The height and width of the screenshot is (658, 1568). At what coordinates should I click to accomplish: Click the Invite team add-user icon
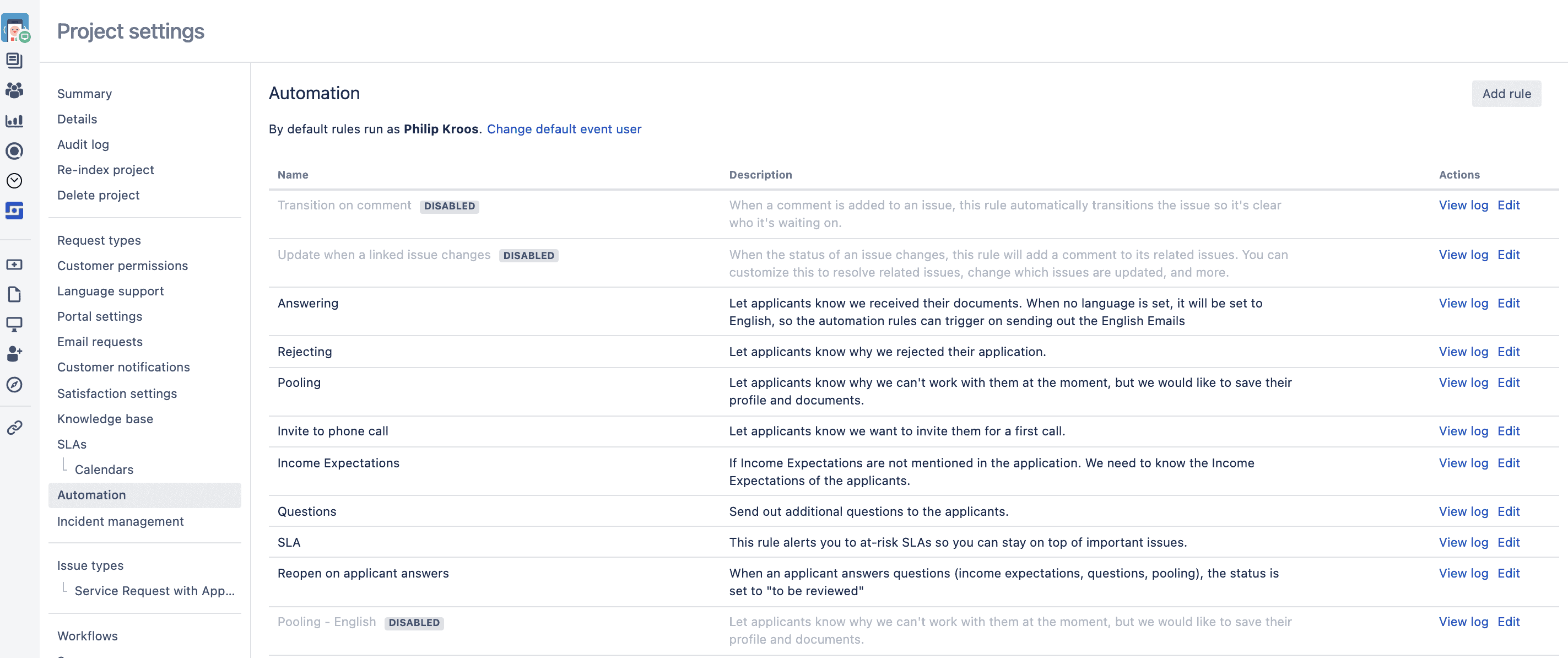[x=14, y=354]
